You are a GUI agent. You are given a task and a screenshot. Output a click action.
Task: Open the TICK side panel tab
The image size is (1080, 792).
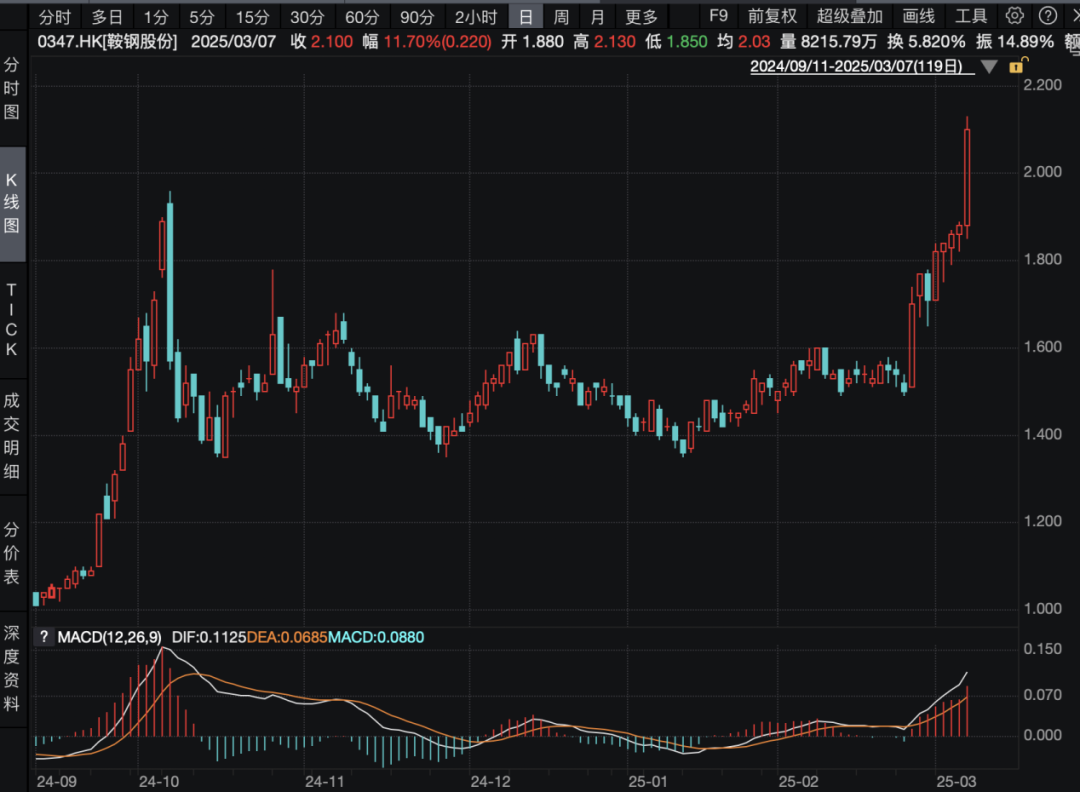tap(12, 319)
